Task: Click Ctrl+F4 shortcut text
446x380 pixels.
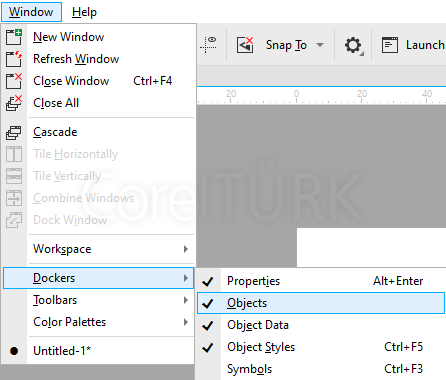Action: [x=152, y=81]
